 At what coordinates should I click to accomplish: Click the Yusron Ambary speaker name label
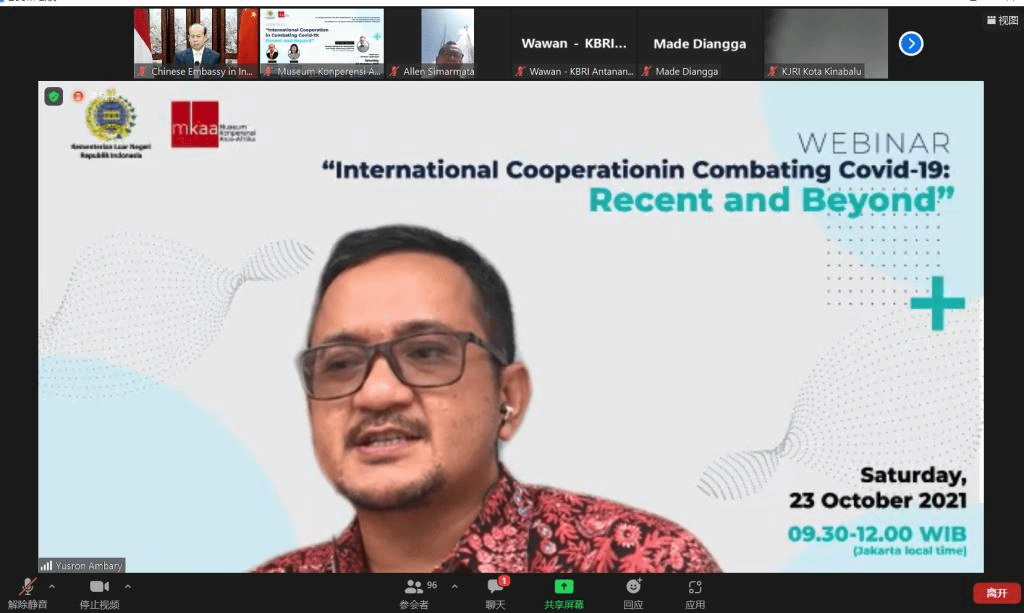(x=81, y=565)
